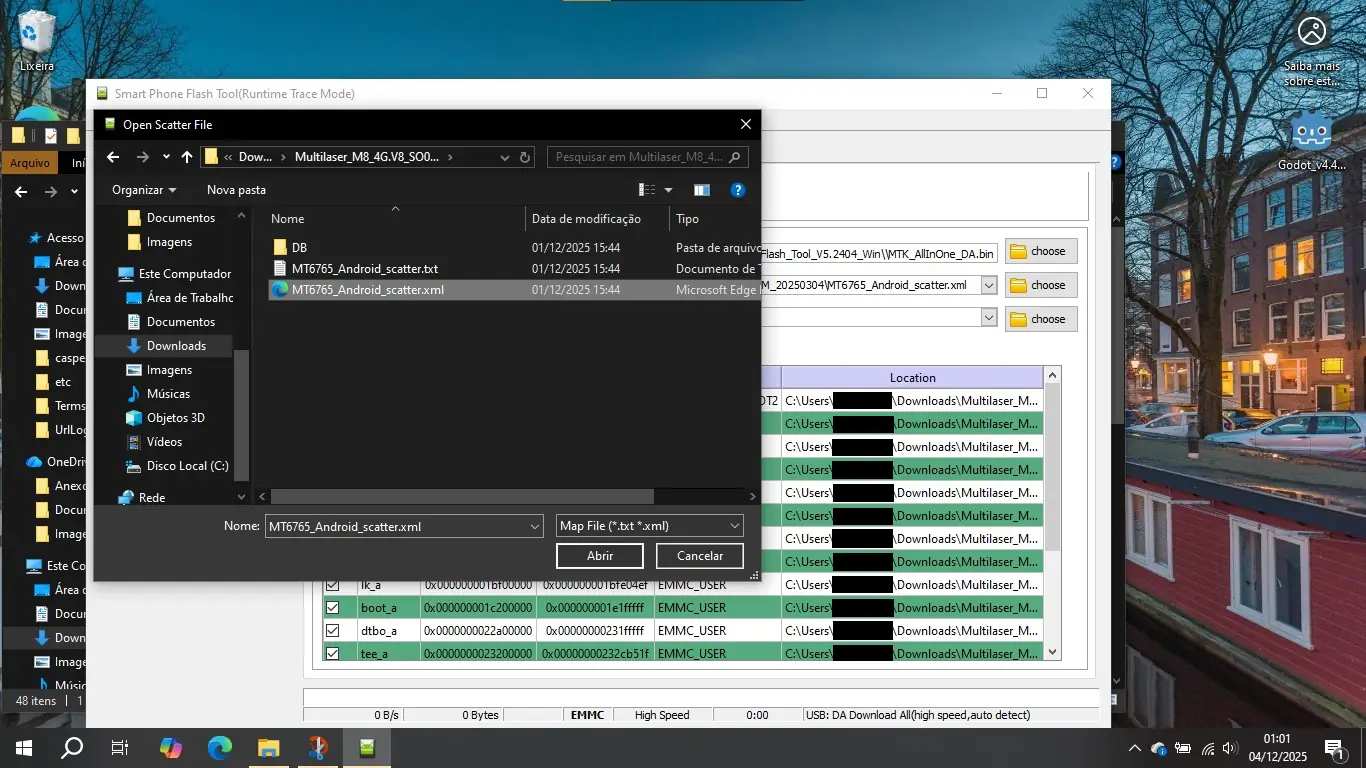Screen dimensions: 1366x768
Task: Open the DB folder
Action: point(299,247)
